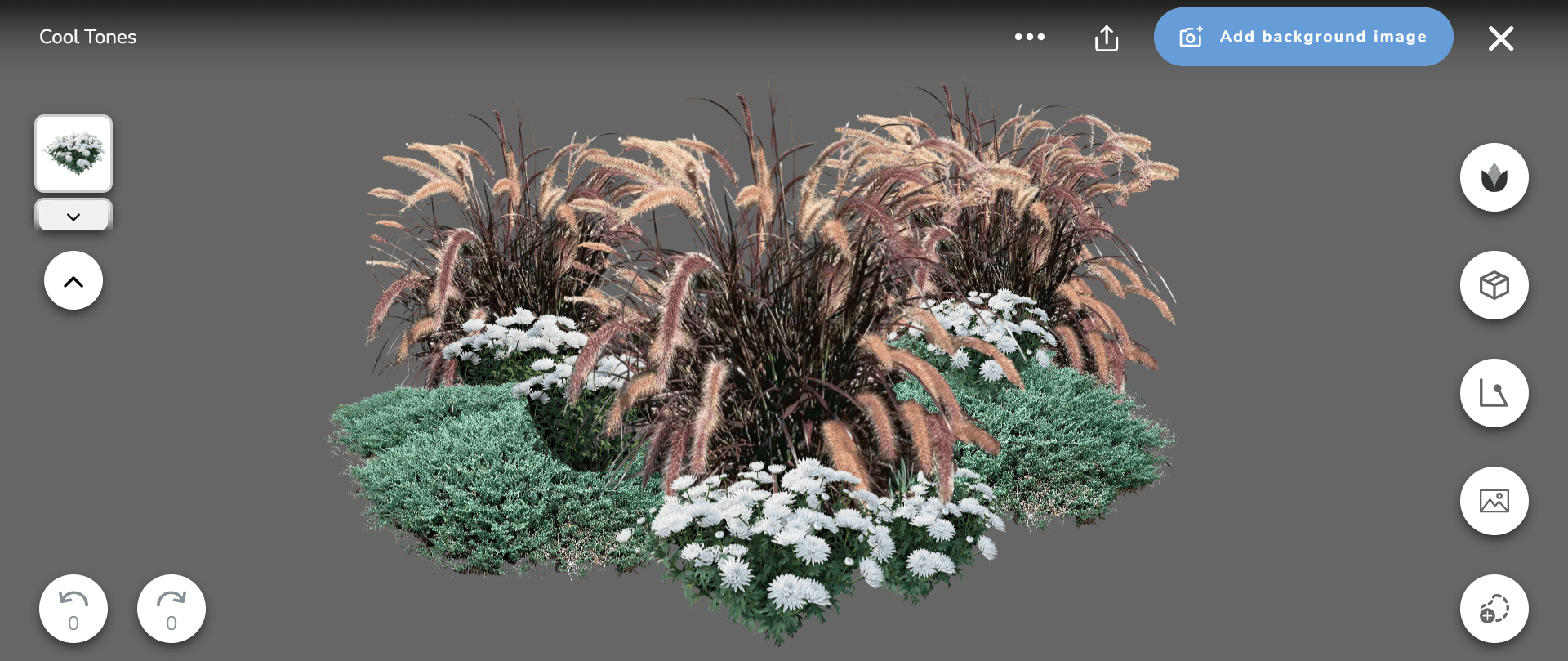Screen dimensions: 1568x661
Task: Expand the dropdown below the plant thumbnail
Action: 73,217
